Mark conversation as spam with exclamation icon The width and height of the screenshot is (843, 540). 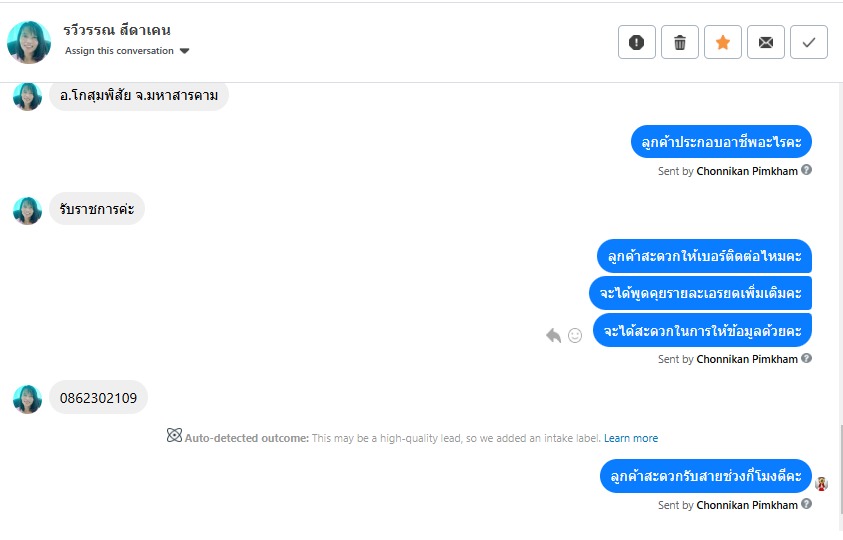(637, 42)
